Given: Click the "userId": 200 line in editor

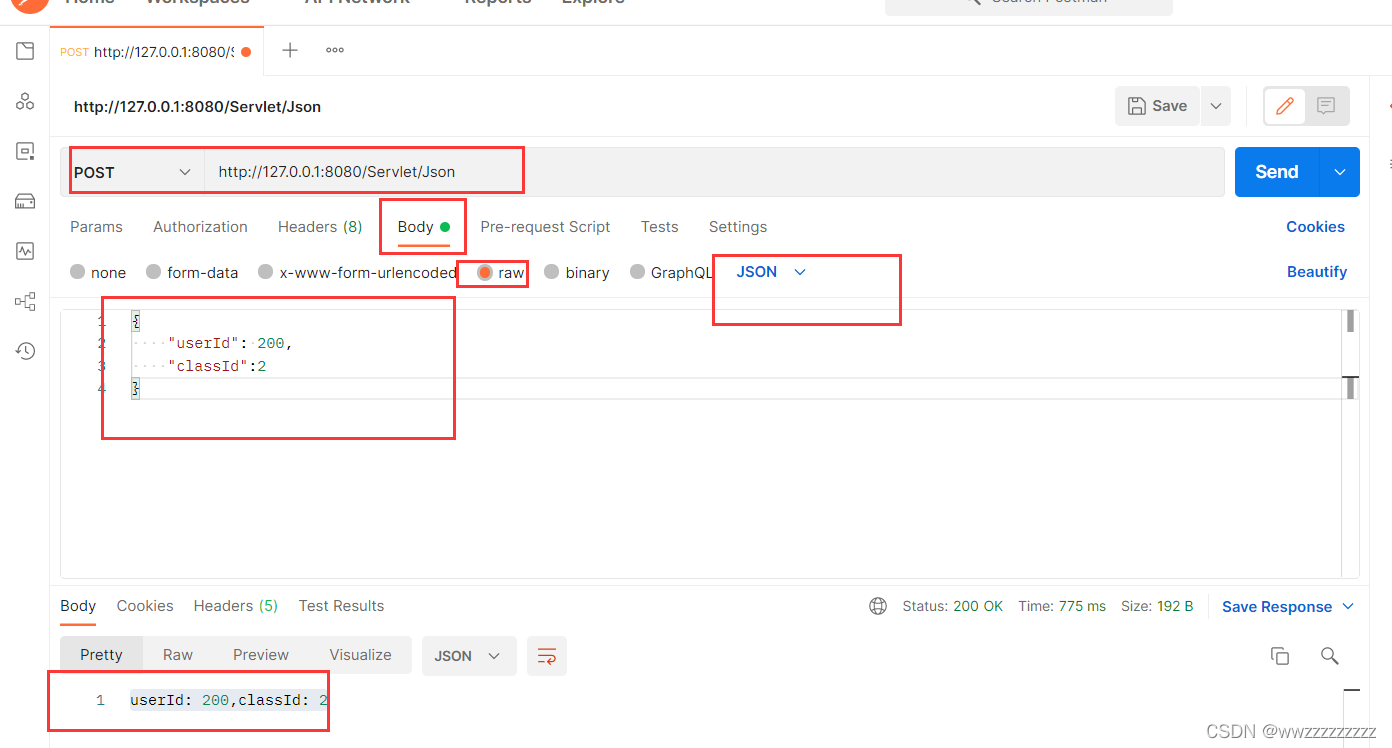Looking at the screenshot, I should tap(230, 344).
